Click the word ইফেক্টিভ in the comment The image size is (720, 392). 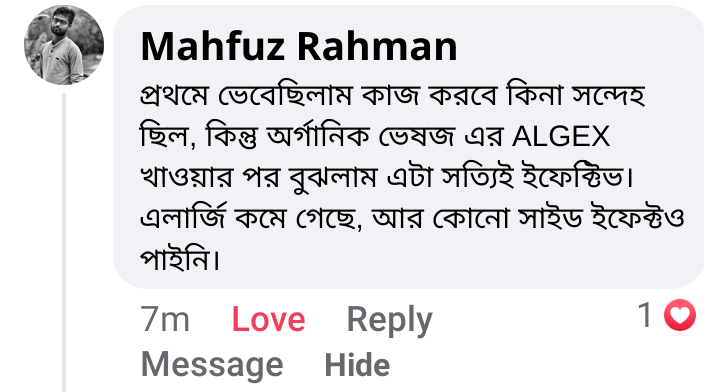click(x=574, y=177)
